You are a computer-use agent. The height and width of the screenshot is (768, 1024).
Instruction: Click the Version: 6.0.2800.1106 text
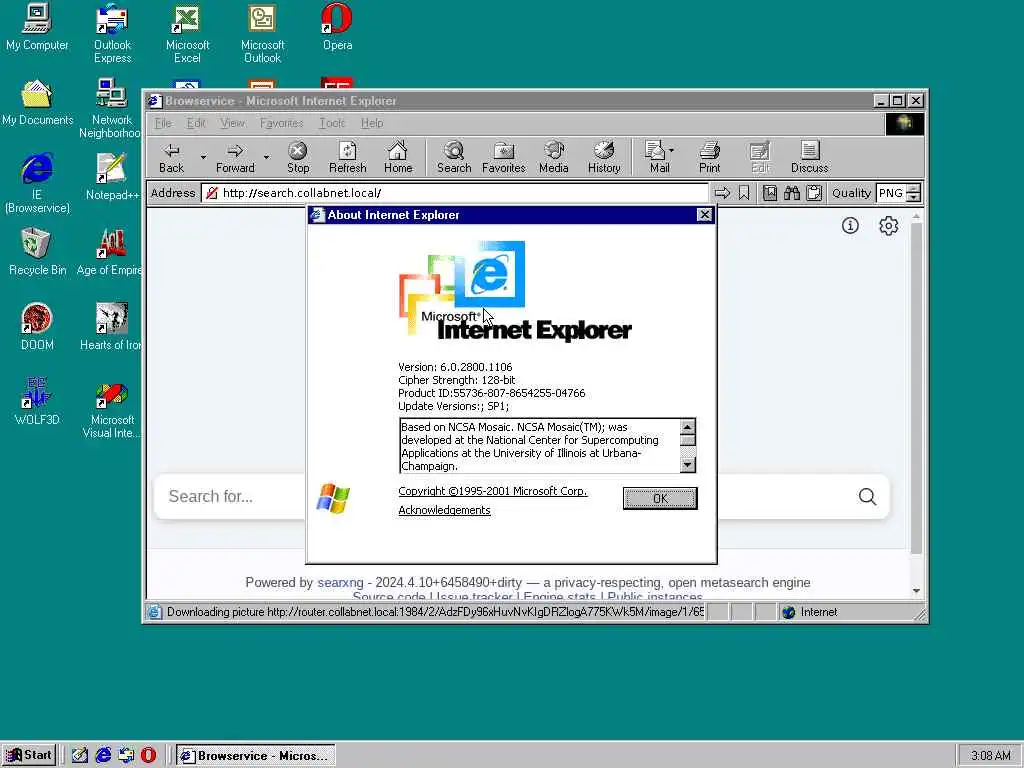tap(455, 367)
